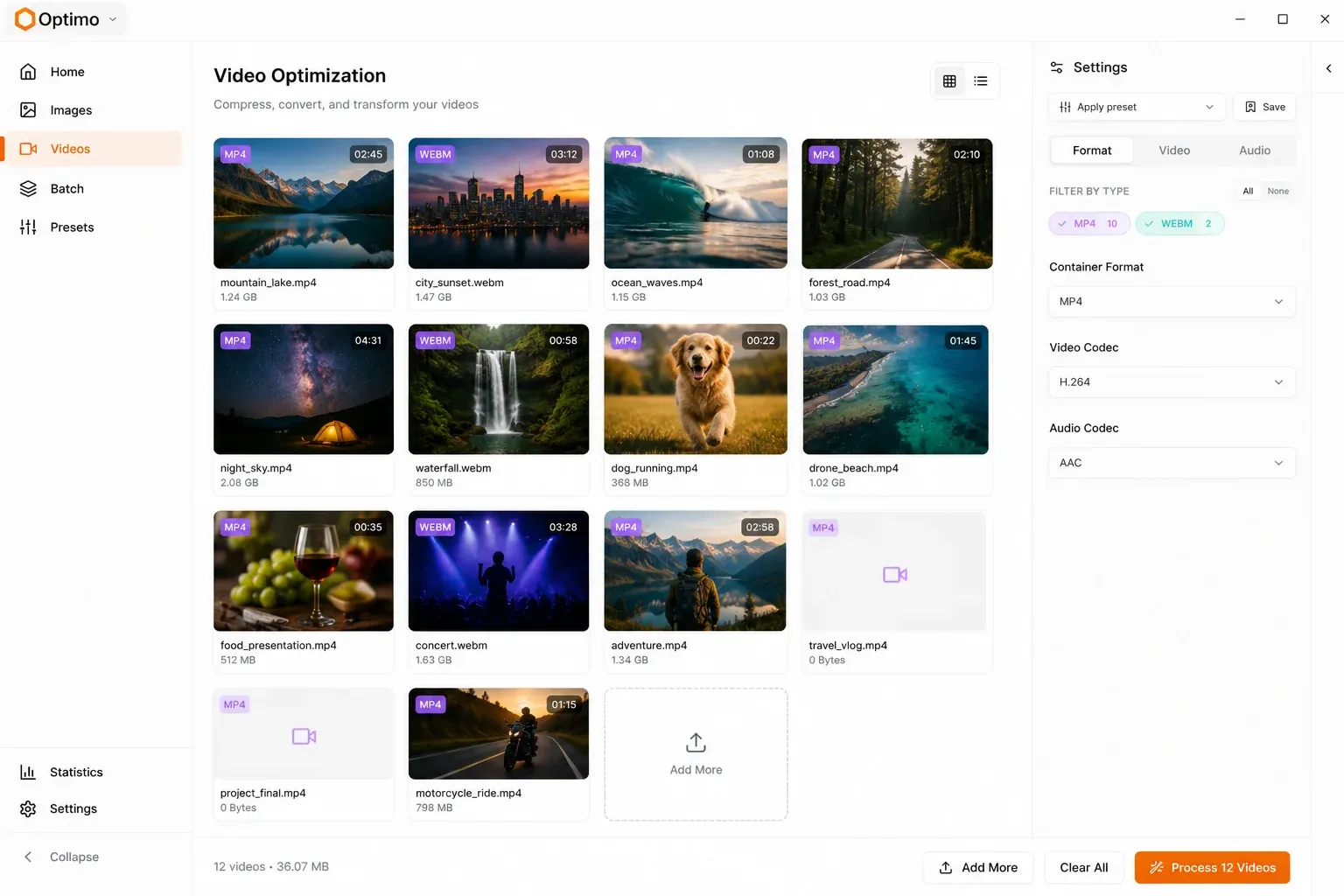Screen dimensions: 1344x896
Task: Click the dog_running.mp4 file name
Action: (654, 468)
